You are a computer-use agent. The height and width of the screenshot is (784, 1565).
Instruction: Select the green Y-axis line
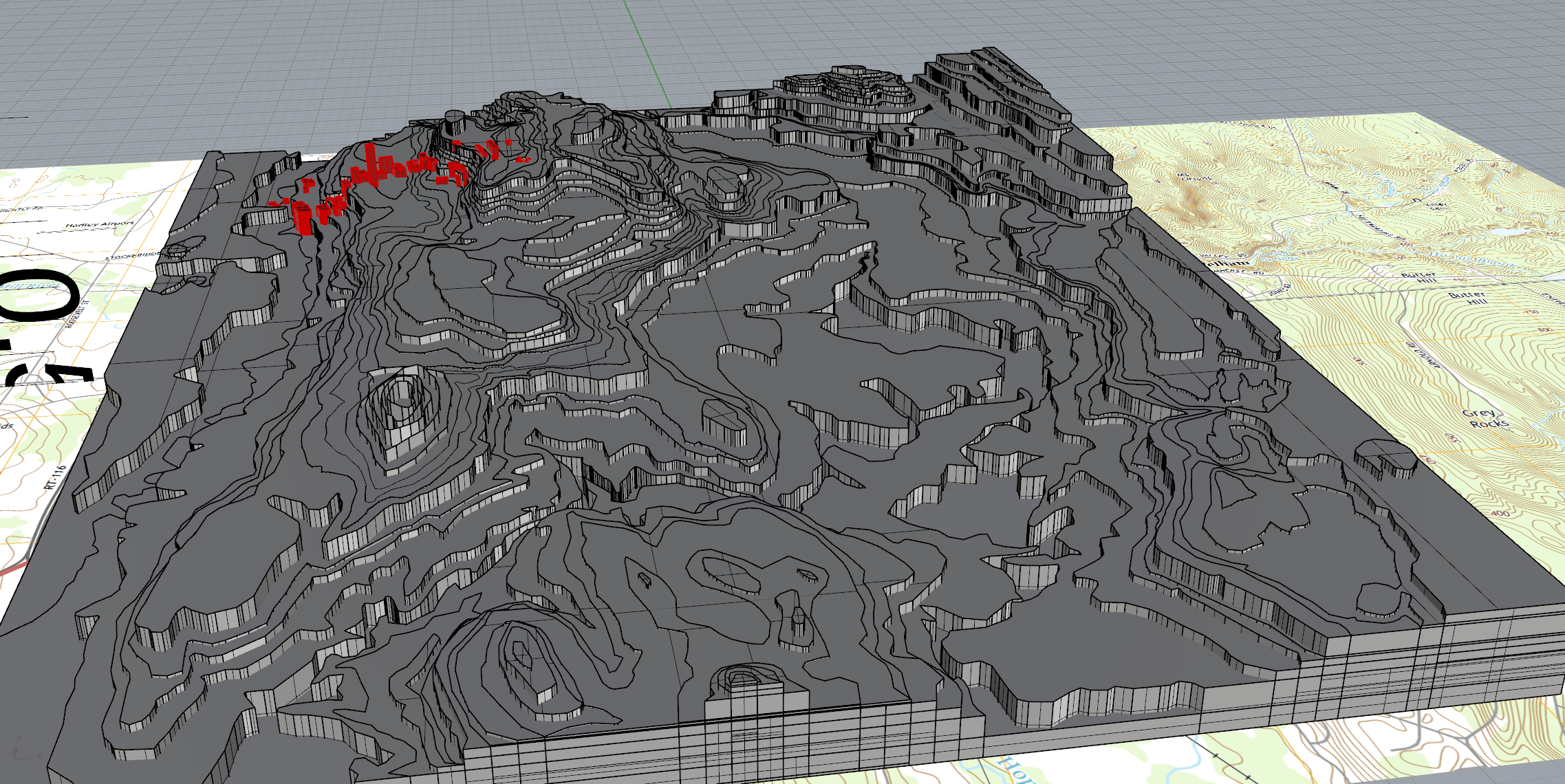pyautogui.click(x=649, y=55)
